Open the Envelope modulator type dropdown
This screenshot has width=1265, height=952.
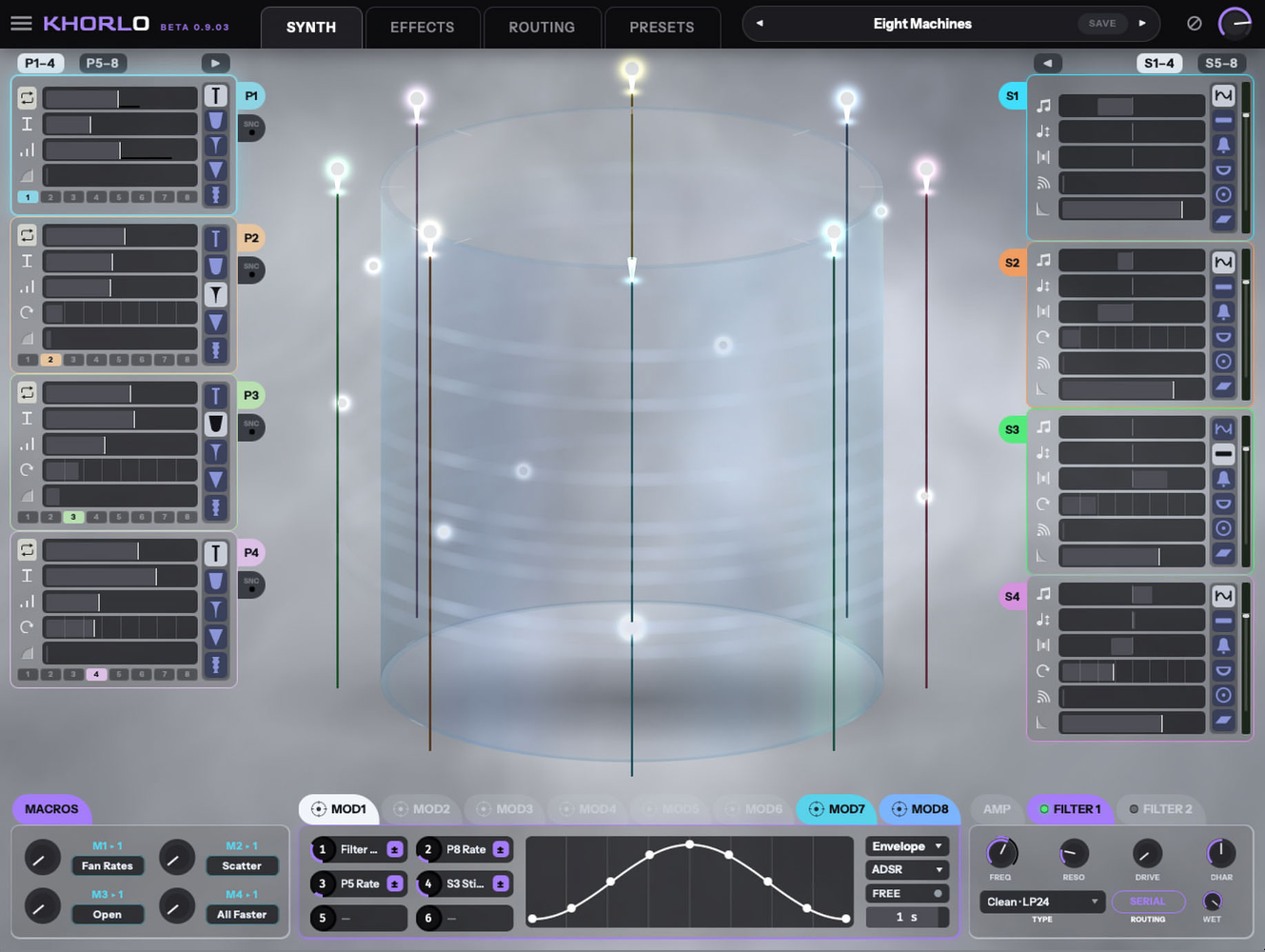pyautogui.click(x=907, y=846)
